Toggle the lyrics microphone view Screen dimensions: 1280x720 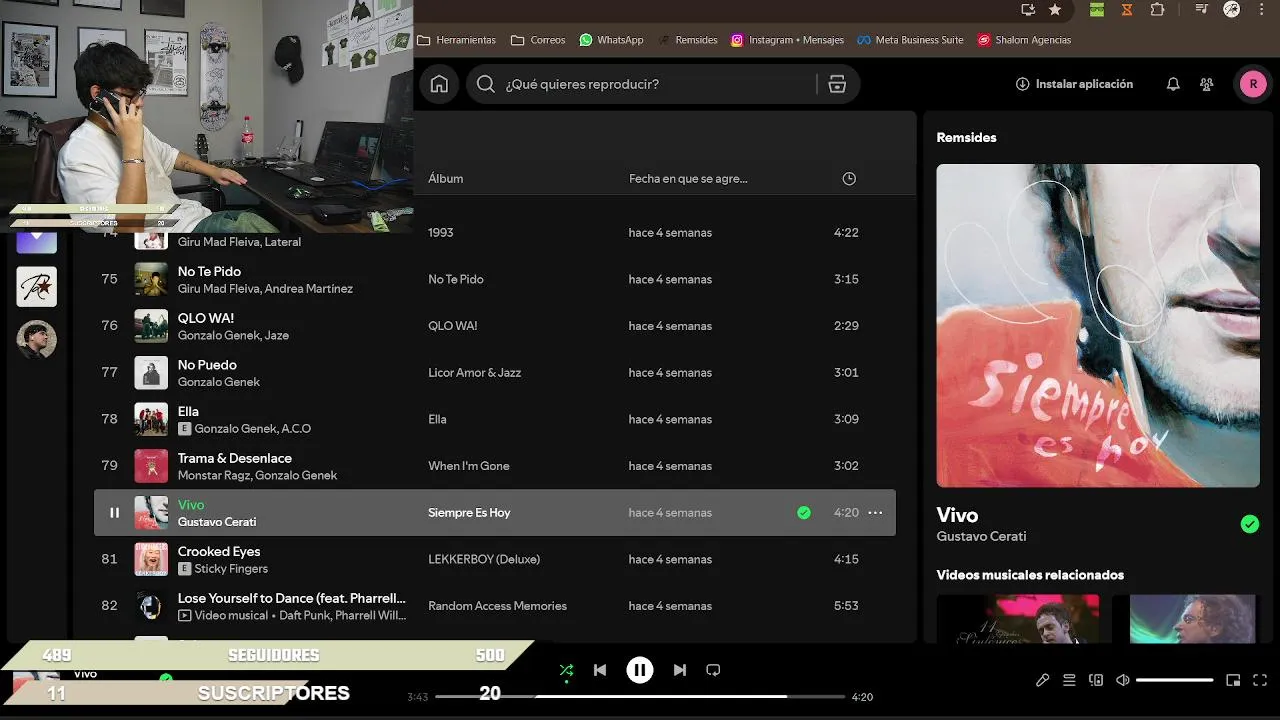point(1043,680)
